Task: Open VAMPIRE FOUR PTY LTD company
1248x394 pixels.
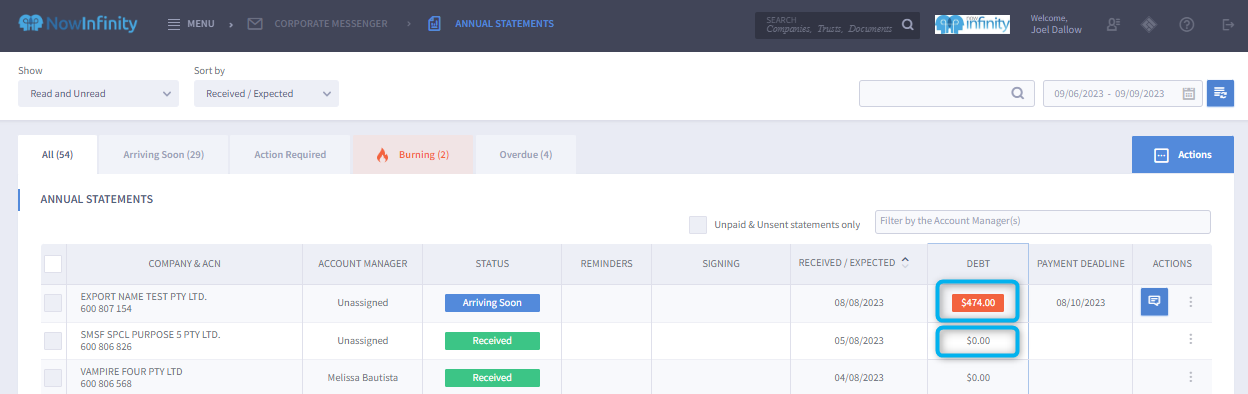Action: coord(132,371)
